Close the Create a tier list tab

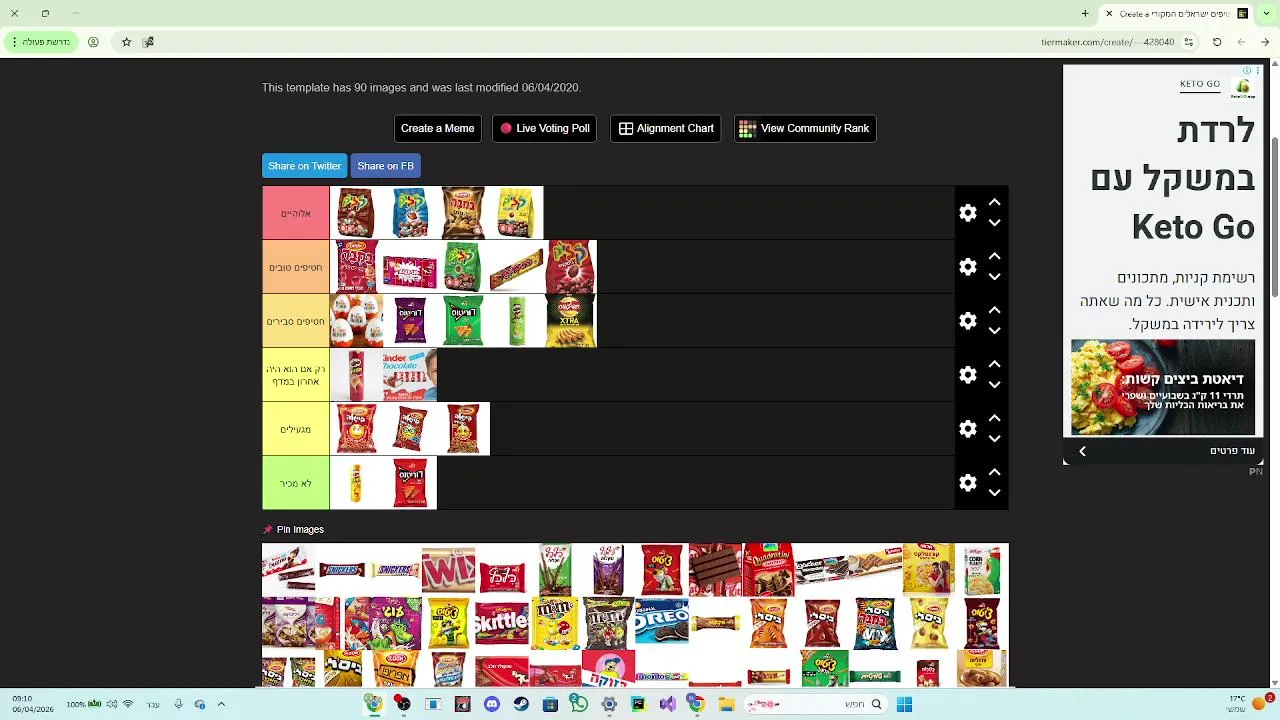tap(1108, 13)
